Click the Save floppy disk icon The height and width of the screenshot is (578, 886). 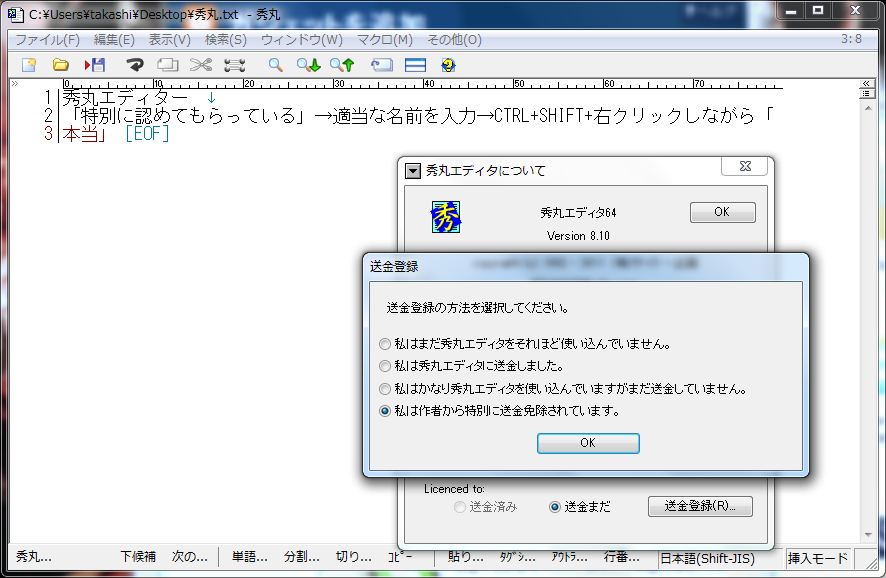(95, 65)
